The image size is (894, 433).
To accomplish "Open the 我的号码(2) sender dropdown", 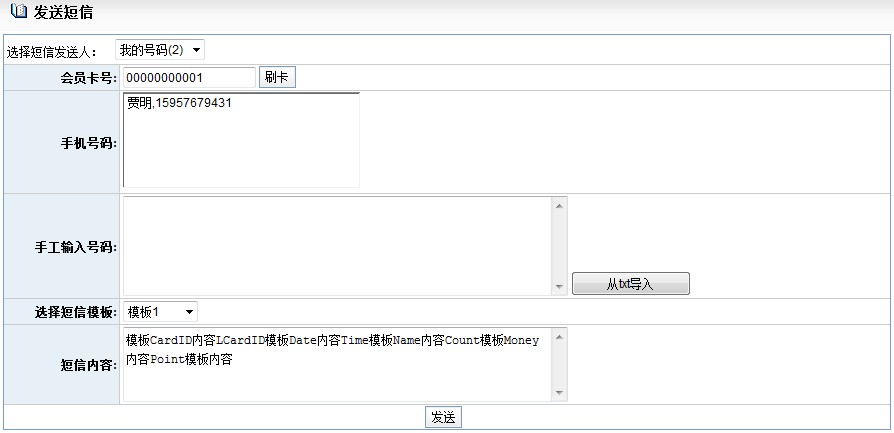I will [x=160, y=50].
